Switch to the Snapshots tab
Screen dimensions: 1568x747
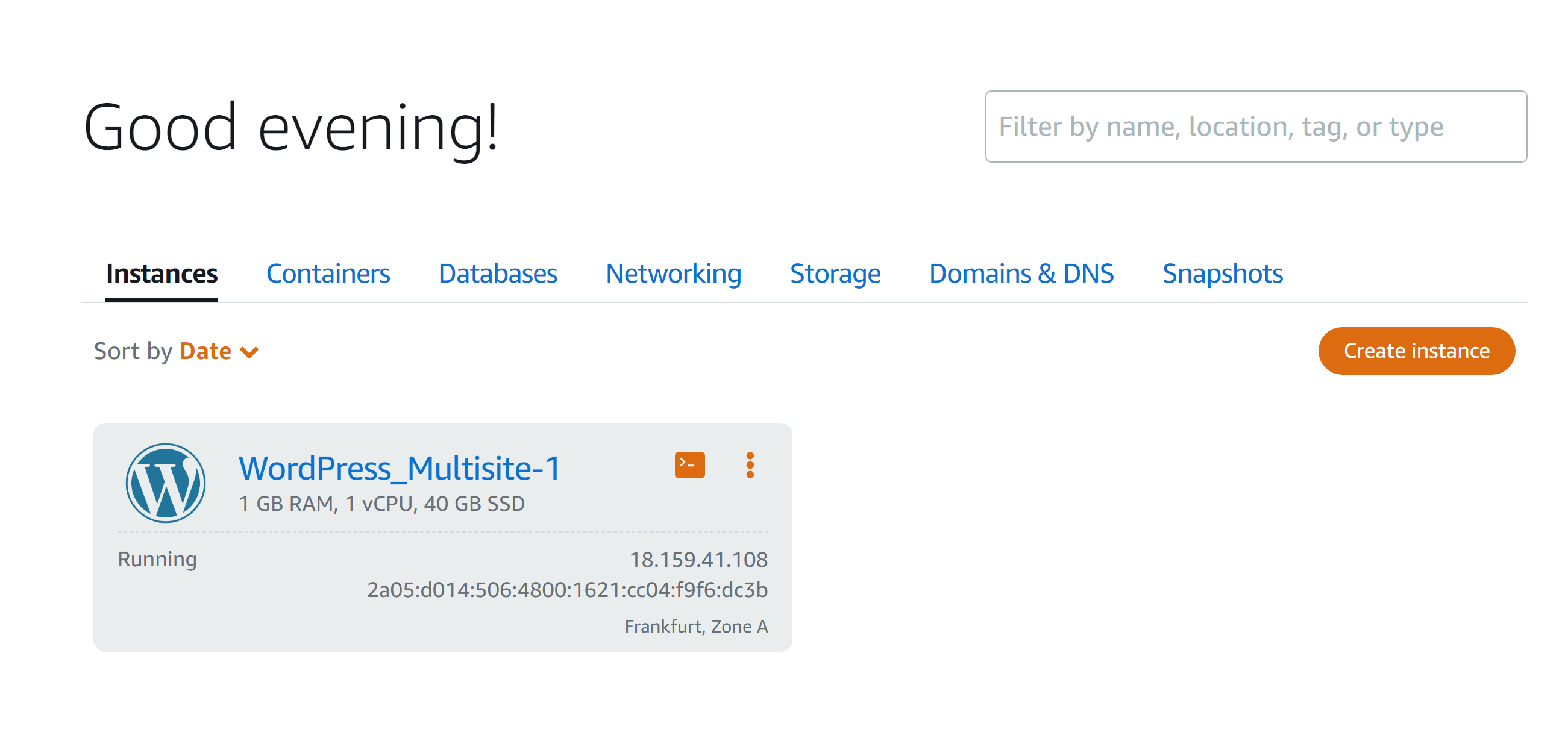pos(1221,273)
